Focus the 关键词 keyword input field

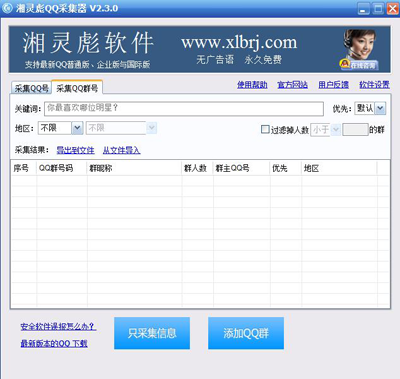click(184, 108)
